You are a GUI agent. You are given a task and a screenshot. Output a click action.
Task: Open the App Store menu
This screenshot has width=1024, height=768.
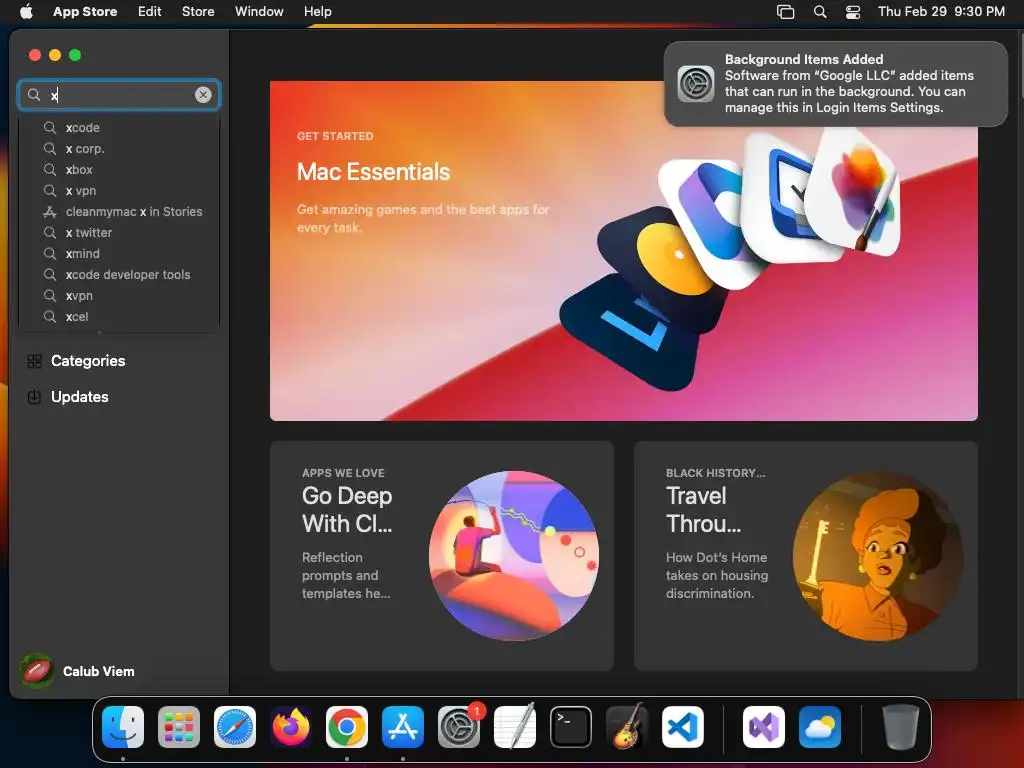tap(85, 12)
